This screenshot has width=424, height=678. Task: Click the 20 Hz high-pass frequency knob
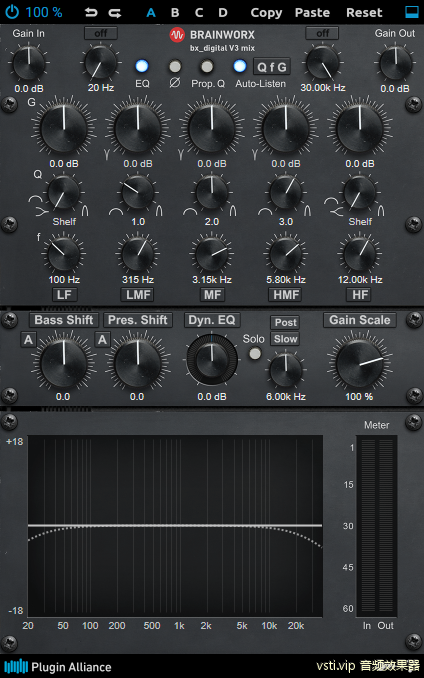(x=101, y=63)
